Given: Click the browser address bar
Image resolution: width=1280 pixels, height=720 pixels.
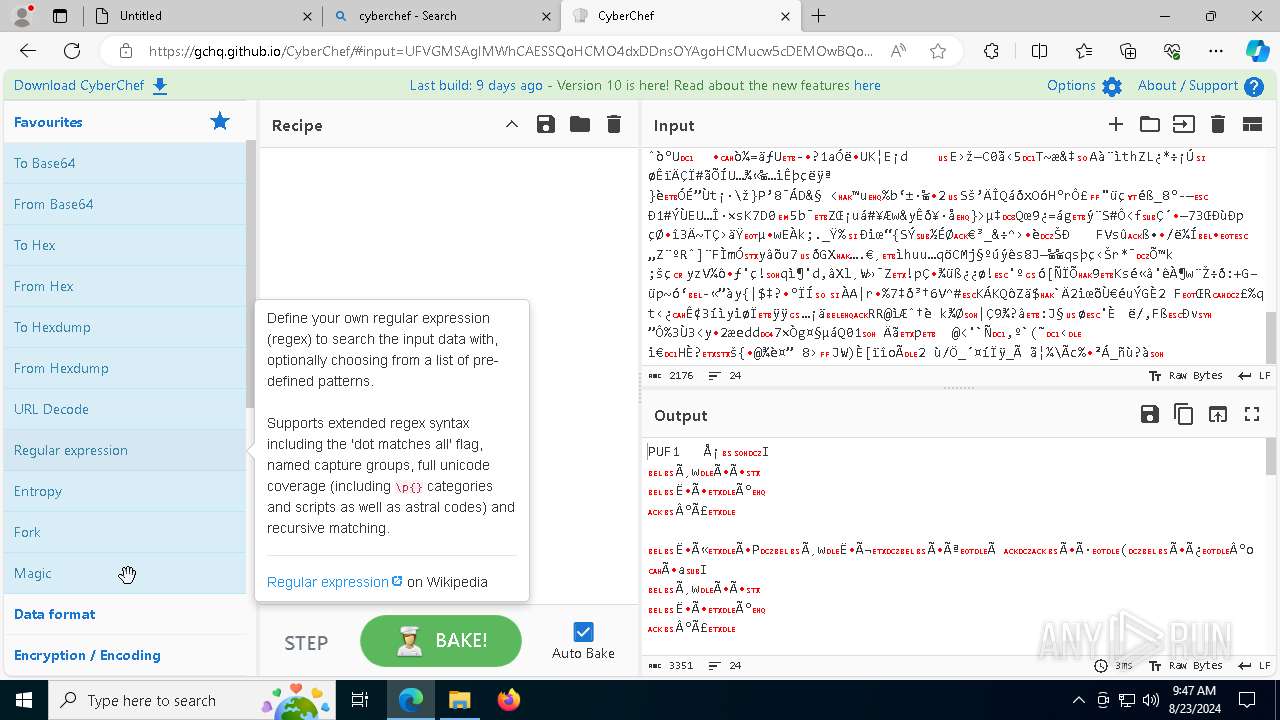Looking at the screenshot, I should pos(510,51).
